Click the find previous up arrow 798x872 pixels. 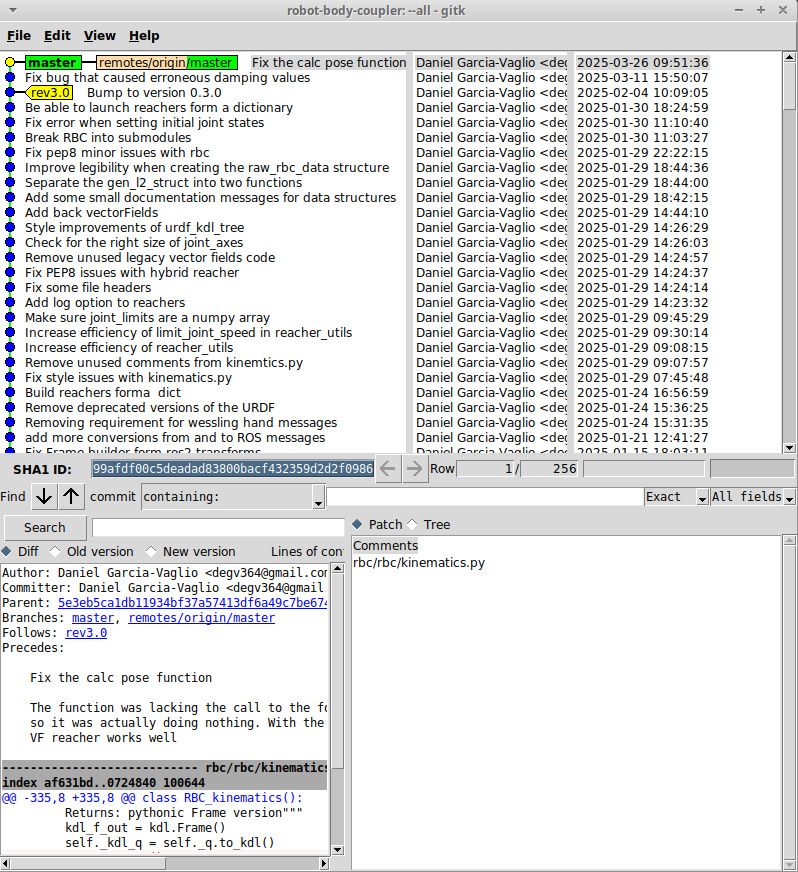tap(71, 497)
